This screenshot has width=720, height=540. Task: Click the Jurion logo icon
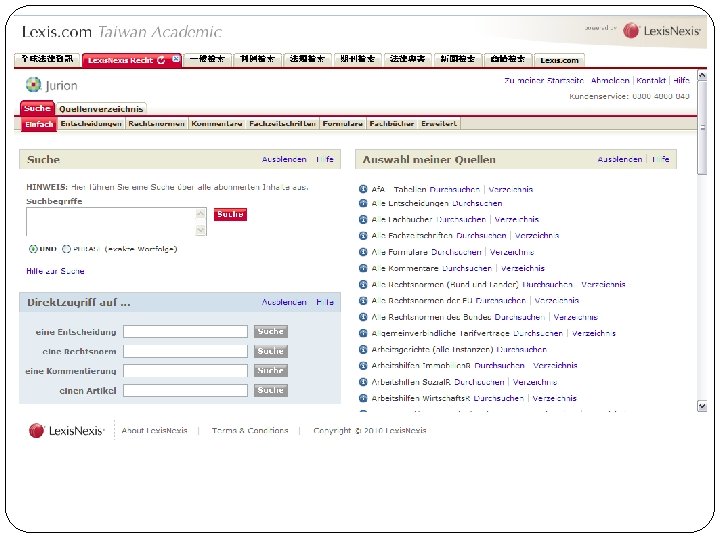(34, 84)
